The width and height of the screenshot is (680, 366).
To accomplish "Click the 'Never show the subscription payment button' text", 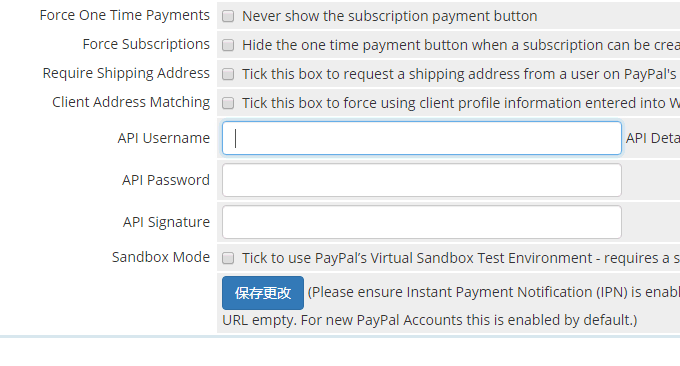I will [x=389, y=16].
